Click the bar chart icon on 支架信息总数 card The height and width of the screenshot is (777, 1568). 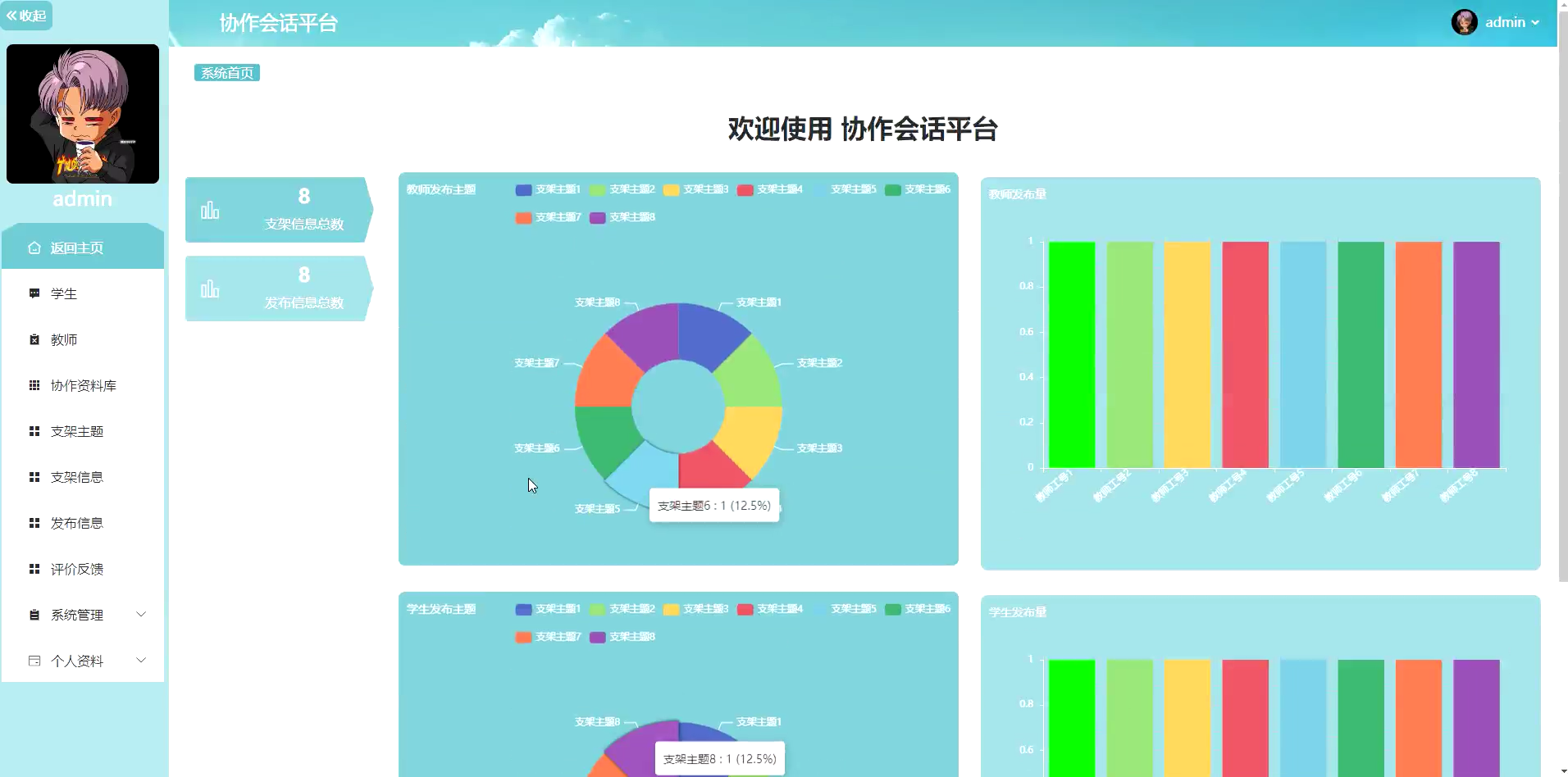pos(210,210)
